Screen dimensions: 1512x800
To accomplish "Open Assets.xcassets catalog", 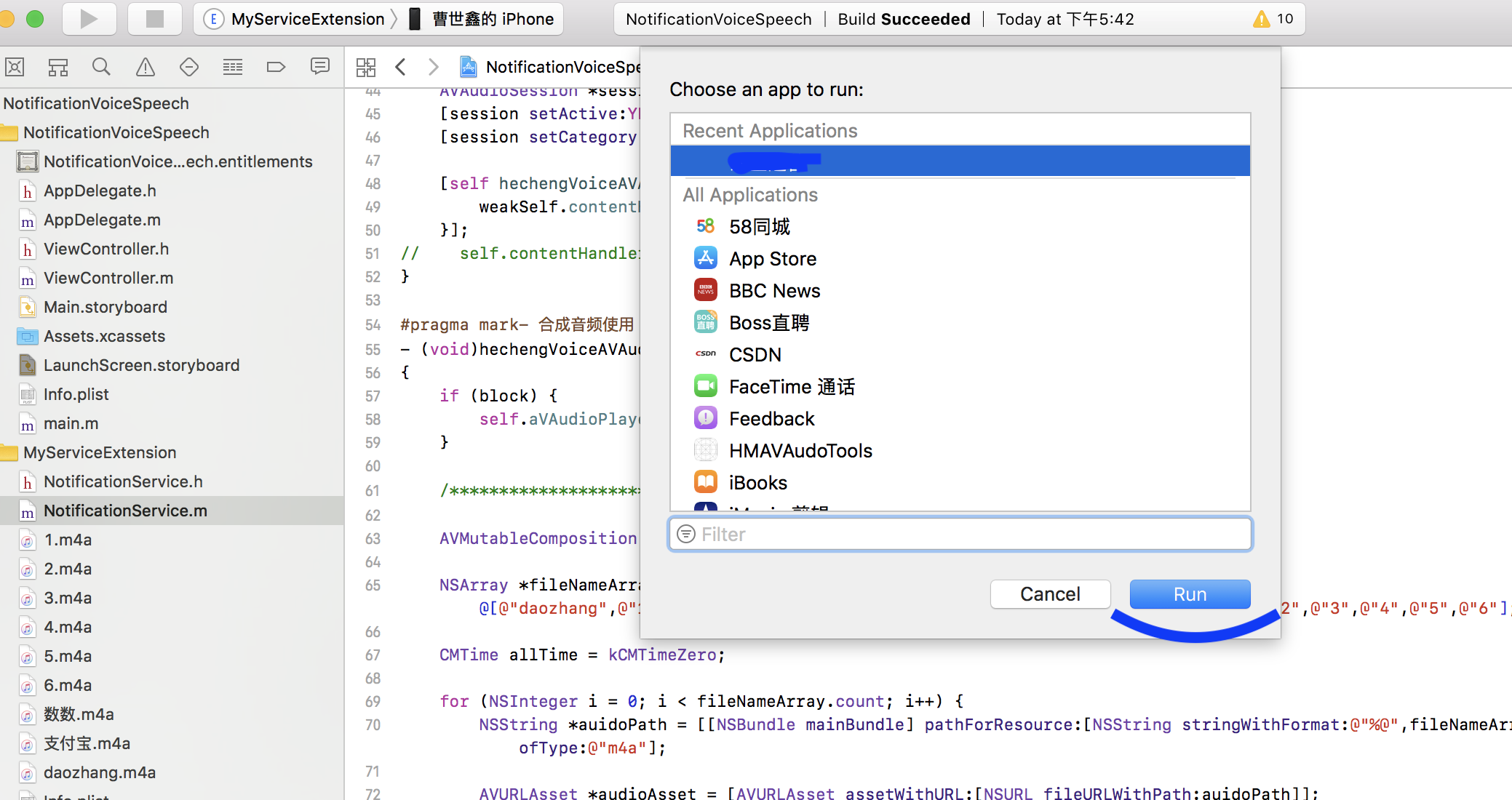I will [104, 336].
